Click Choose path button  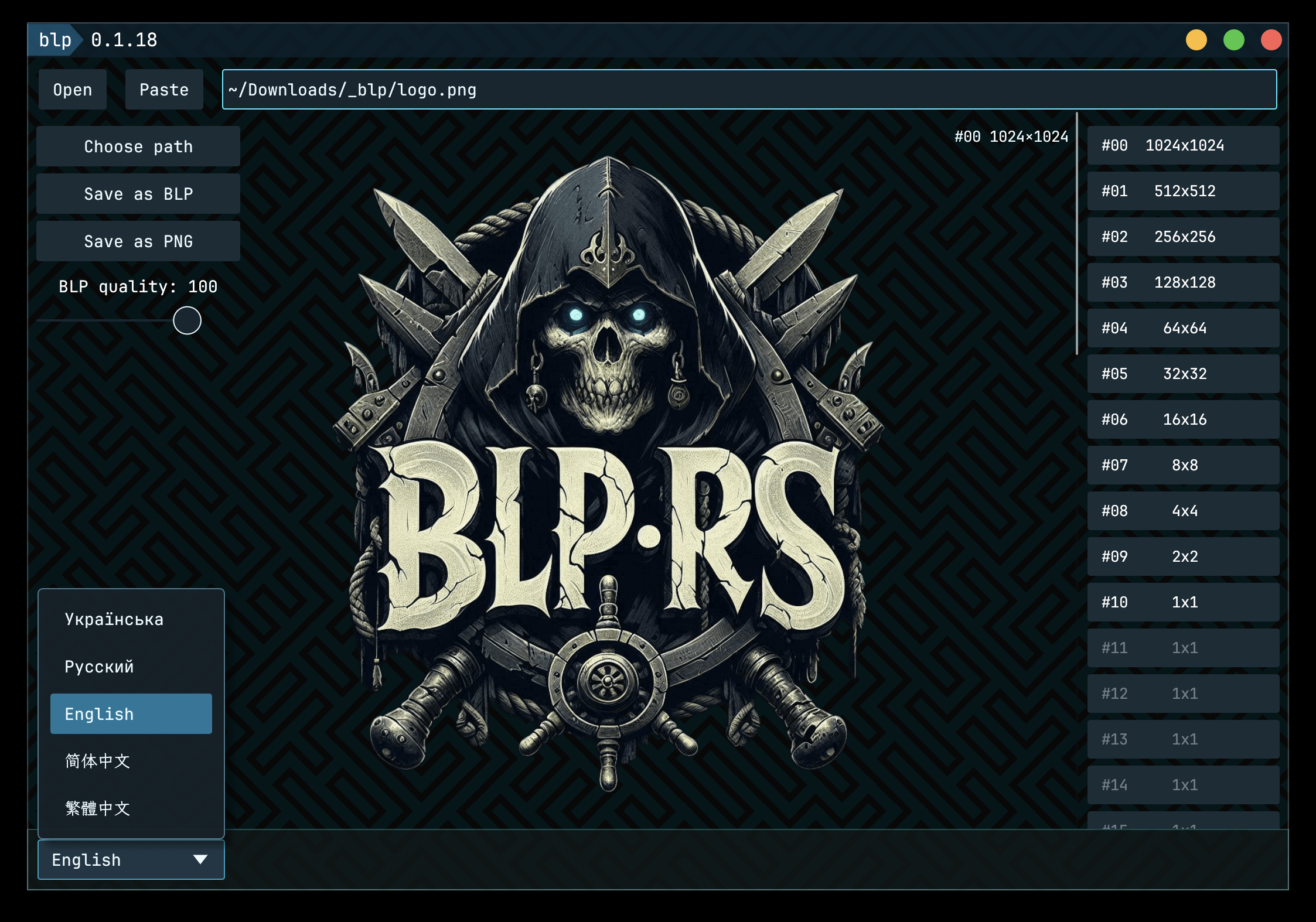pos(138,146)
